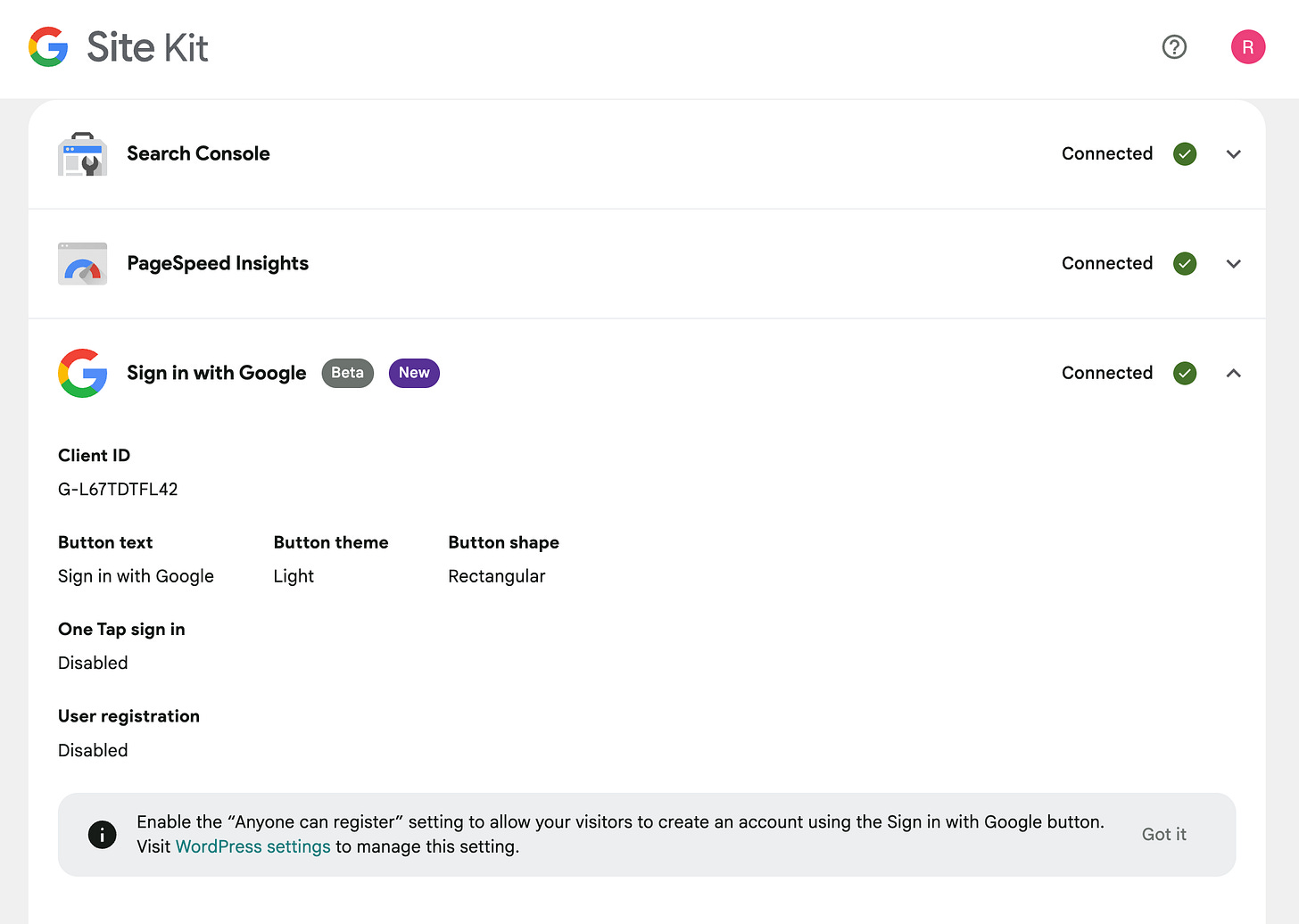Click the PageSpeed Insights connected checkmark
The width and height of the screenshot is (1299, 924).
(x=1184, y=263)
